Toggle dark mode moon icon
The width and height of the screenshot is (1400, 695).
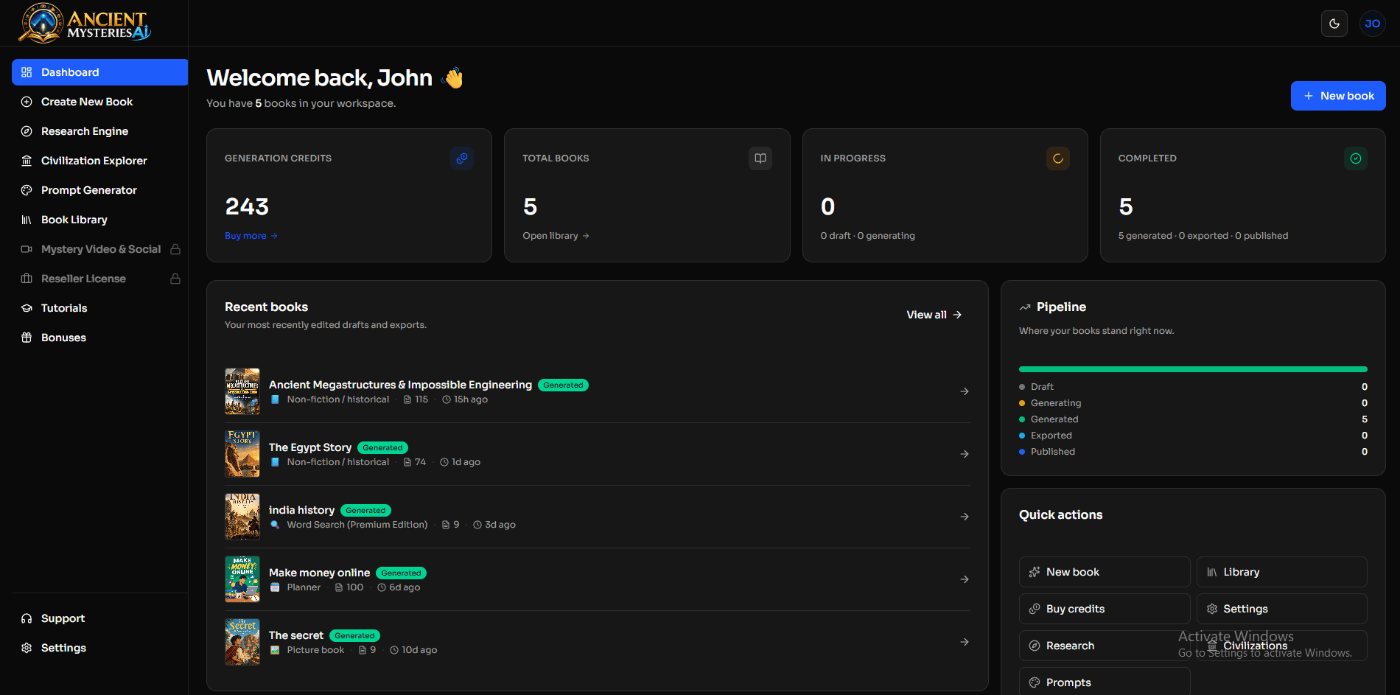[x=1334, y=23]
